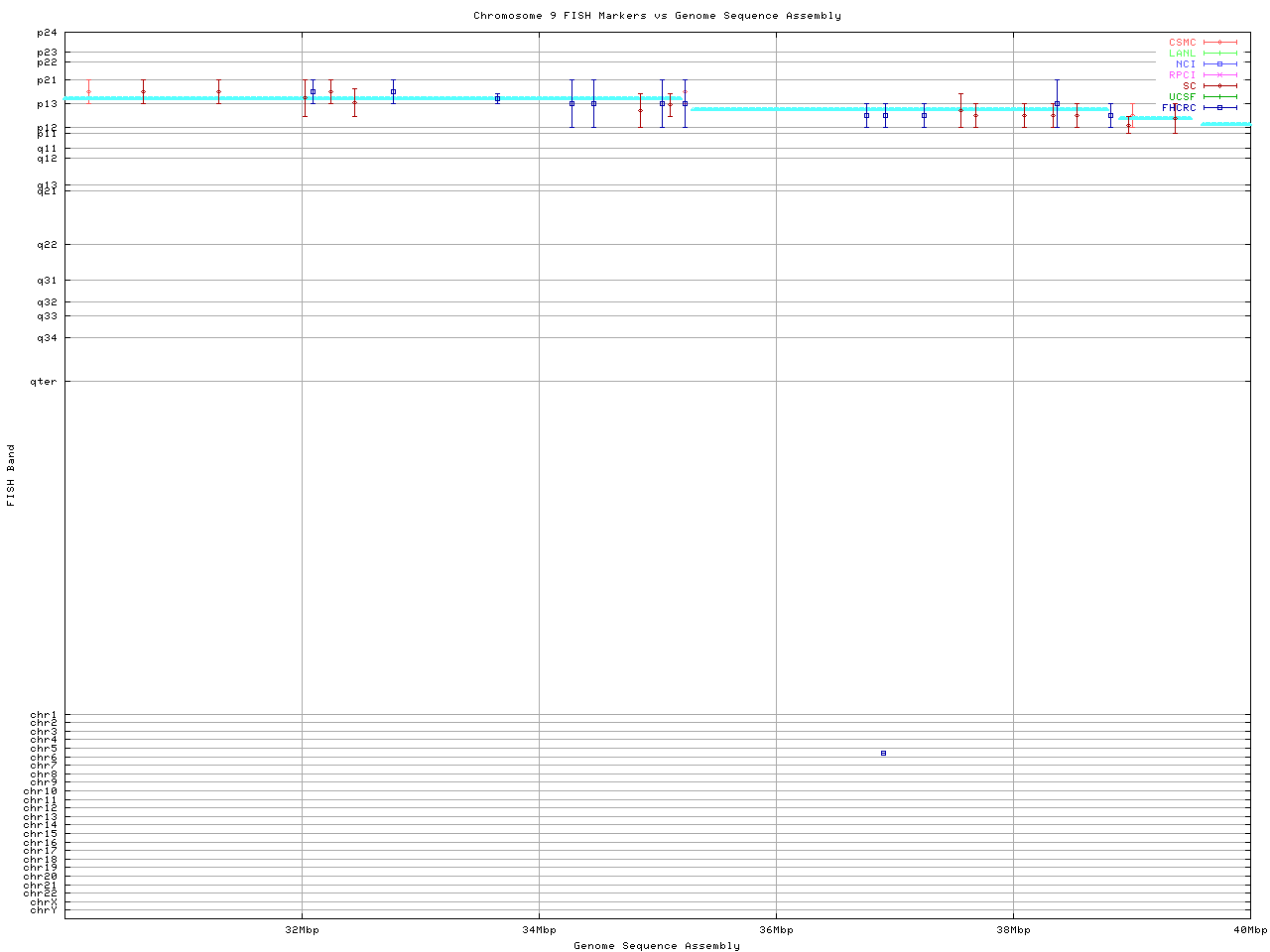Screen dimensions: 1270x952
Task: Click the 36Mbp x-axis tick label
Action: [x=776, y=930]
